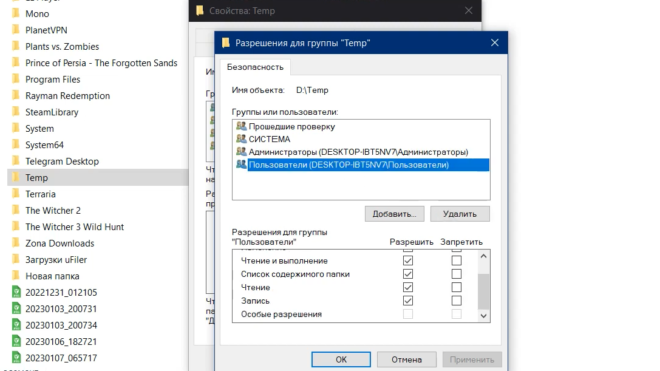Click the Prince of Persia folder icon
The width and height of the screenshot is (660, 371).
pyautogui.click(x=16, y=63)
